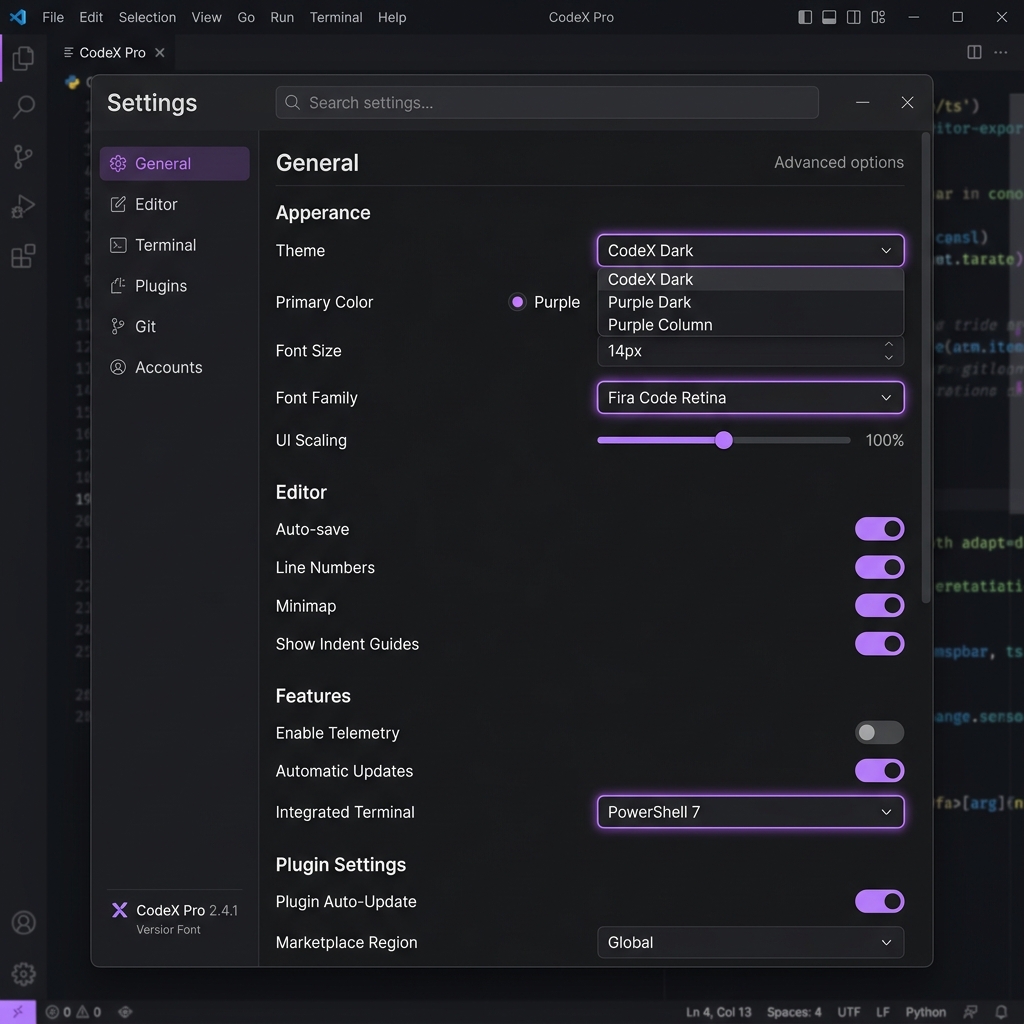1024x1024 pixels.
Task: Minimize the Settings dialog
Action: pos(862,103)
